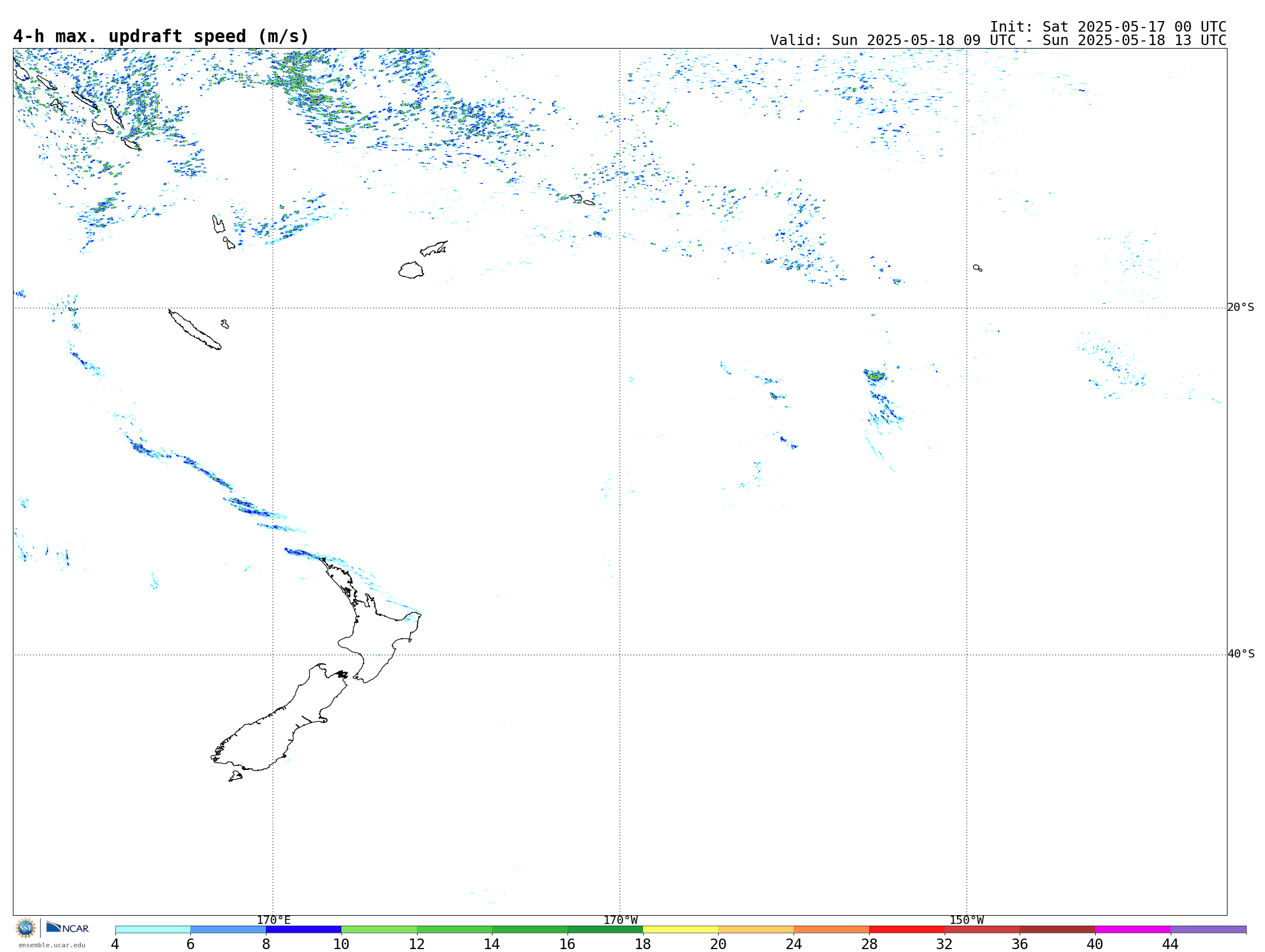The image size is (1265, 952).
Task: Click the '4-h max. updraft speed (m/s)' title
Action: tap(161, 36)
